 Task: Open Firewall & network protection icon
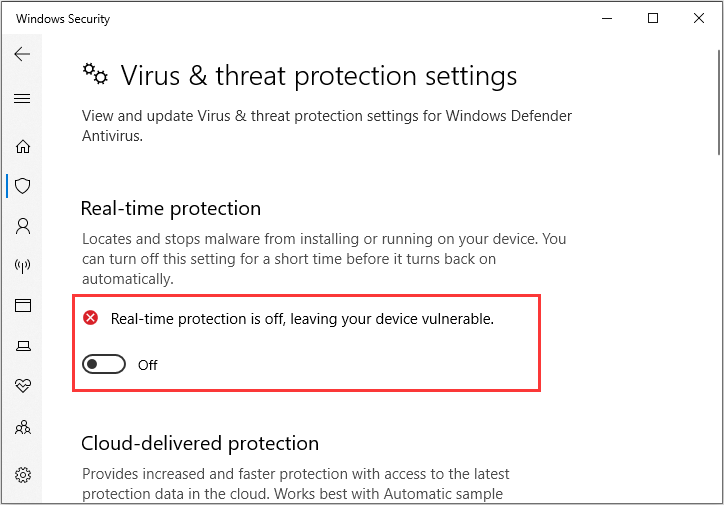click(x=23, y=266)
